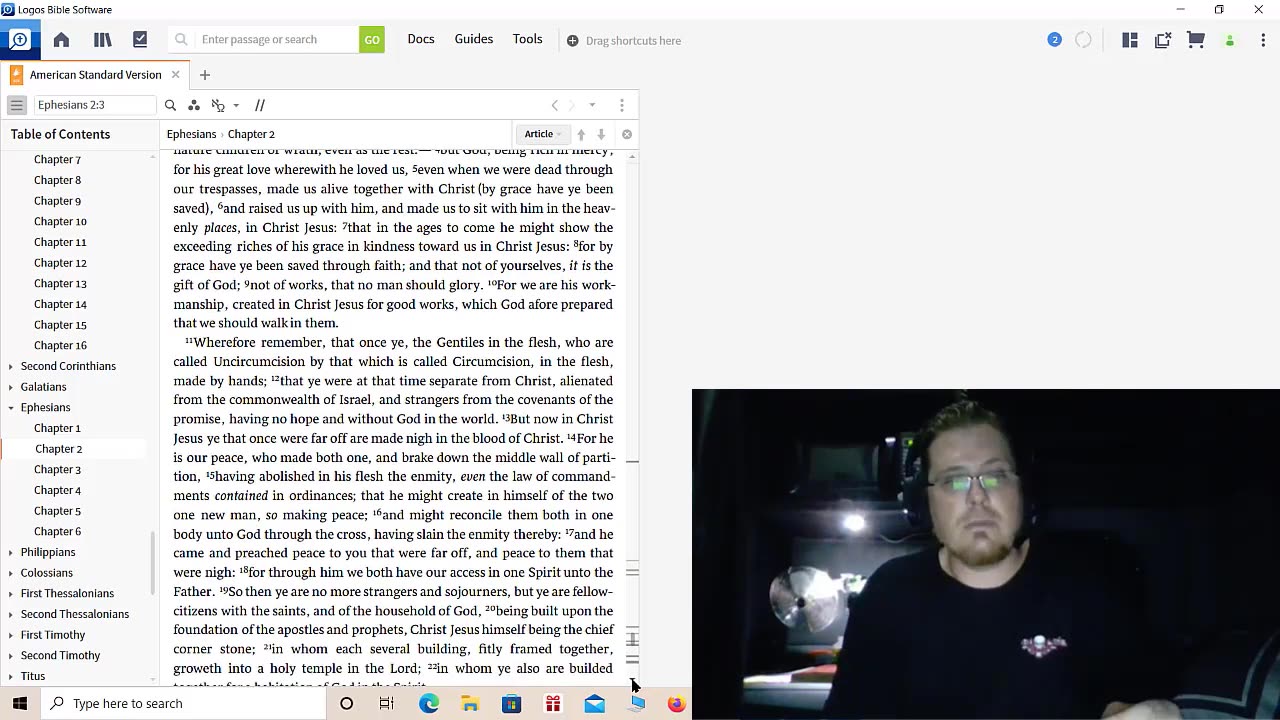The height and width of the screenshot is (720, 1280).
Task: Open the Tools menu
Action: click(x=528, y=39)
